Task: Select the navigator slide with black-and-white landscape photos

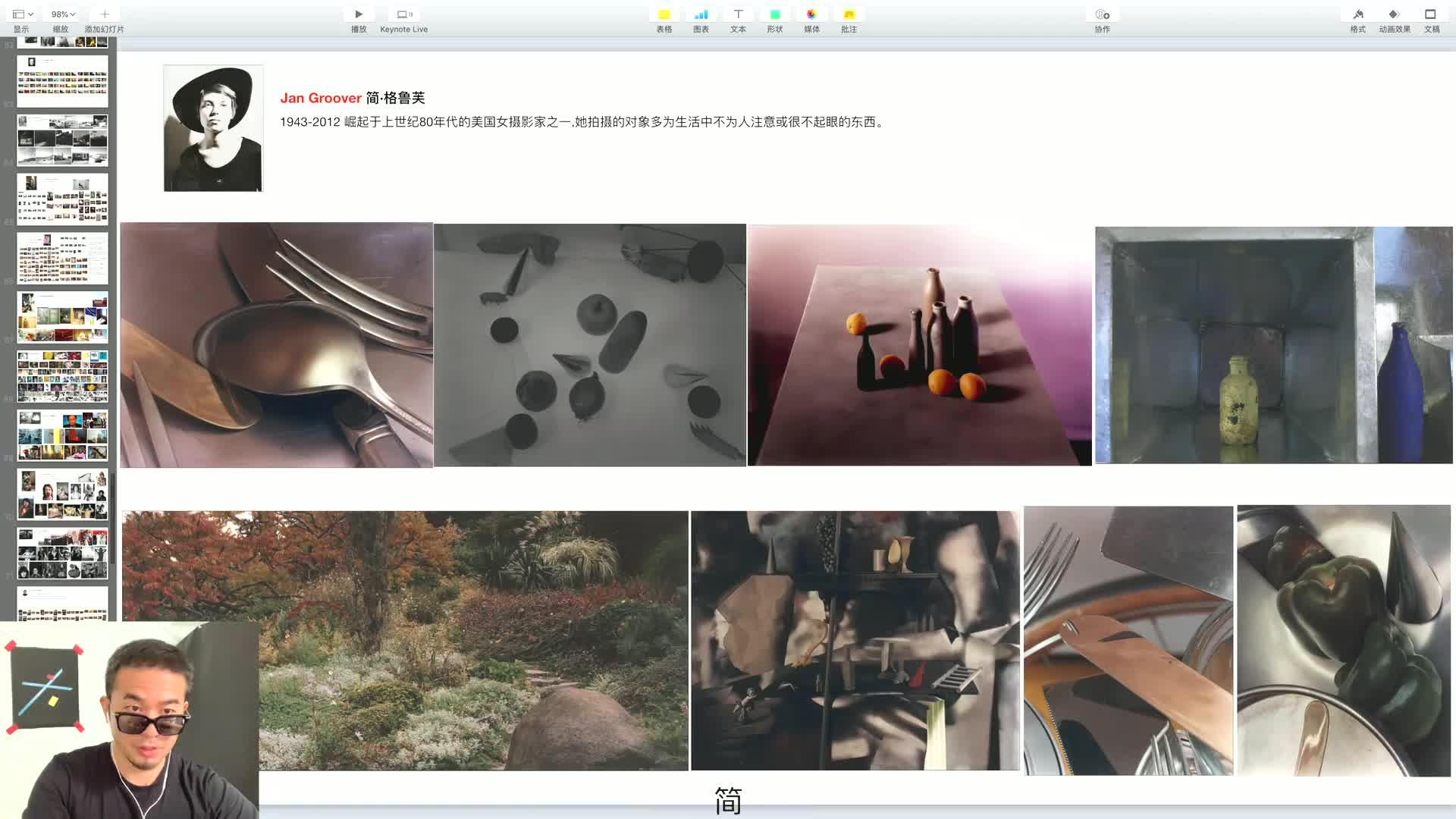Action: (62, 140)
